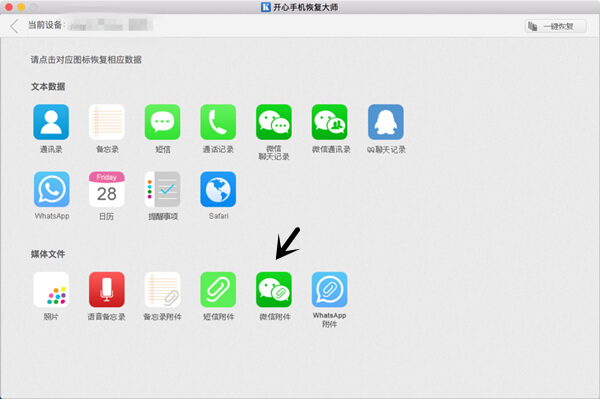Screen dimensions: 600x399
Task: Click the red close window button
Action: point(9,7)
